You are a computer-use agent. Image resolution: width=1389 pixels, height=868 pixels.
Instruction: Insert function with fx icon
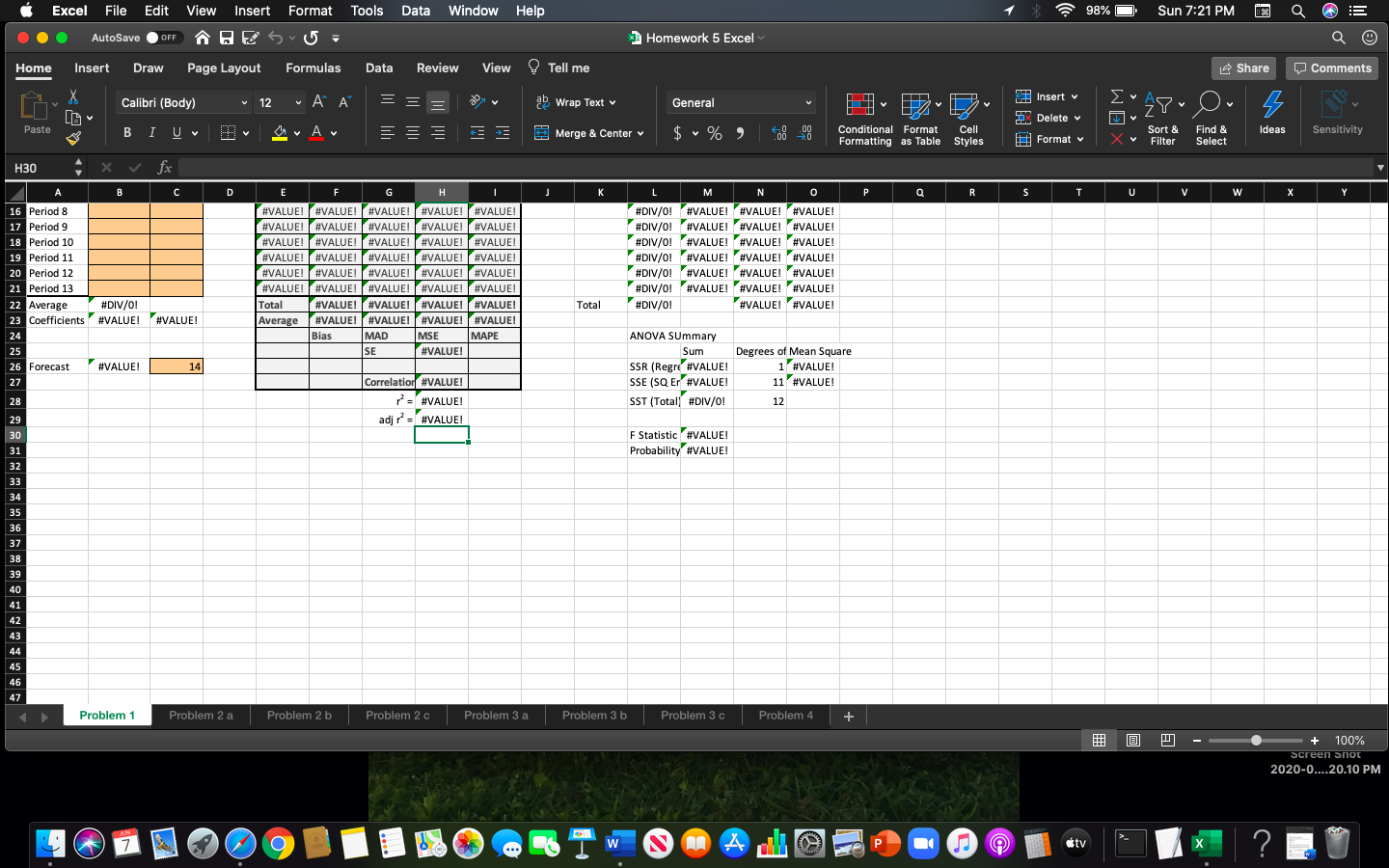point(165,167)
